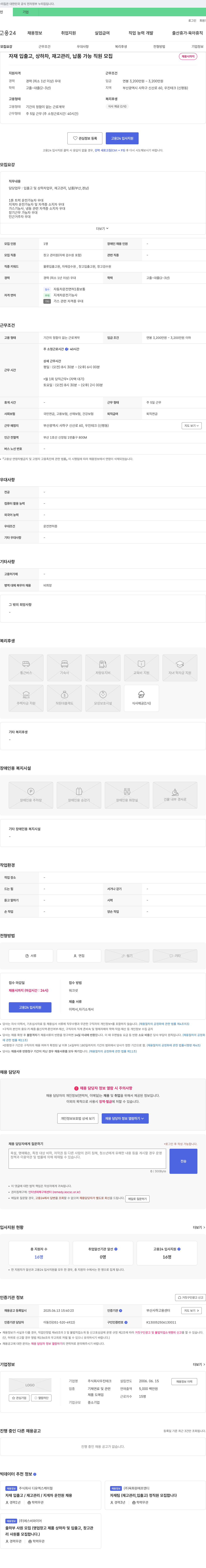Toggle 관심정보 등록 heart button
Viewport: 206px width, 1568px height.
(85, 138)
